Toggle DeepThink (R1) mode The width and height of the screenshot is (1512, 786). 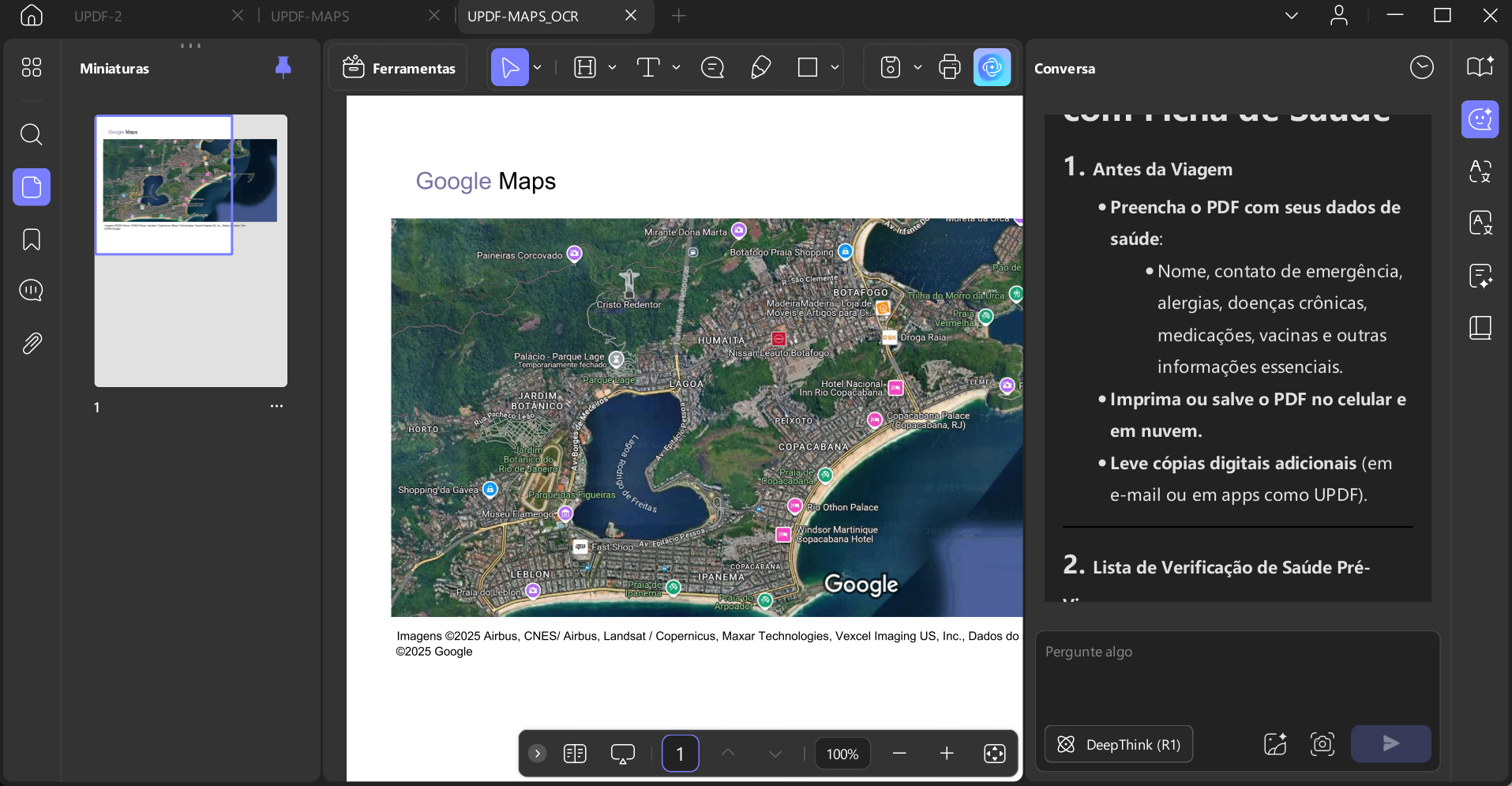pos(1119,744)
